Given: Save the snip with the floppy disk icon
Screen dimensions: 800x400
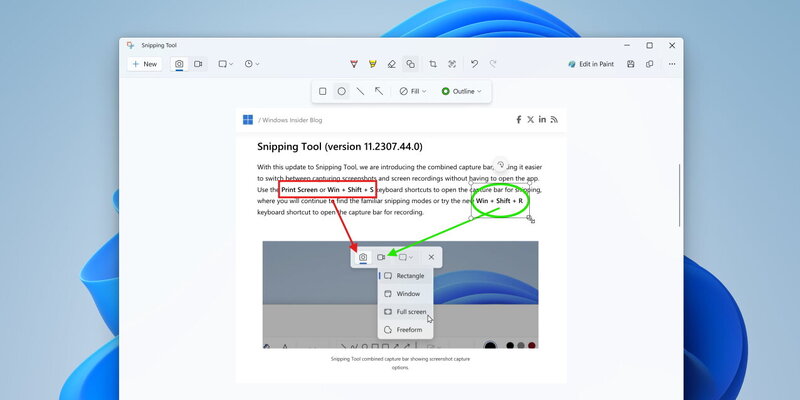Looking at the screenshot, I should 631,64.
